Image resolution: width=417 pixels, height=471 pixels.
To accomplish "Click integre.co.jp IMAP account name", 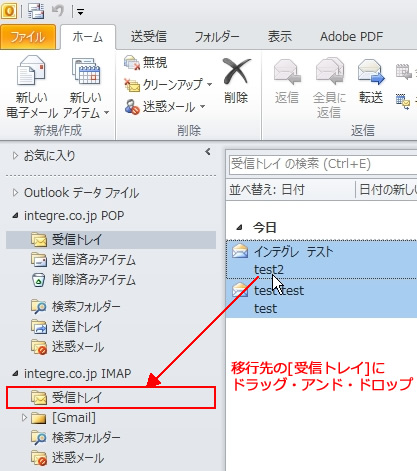I will [x=78, y=374].
